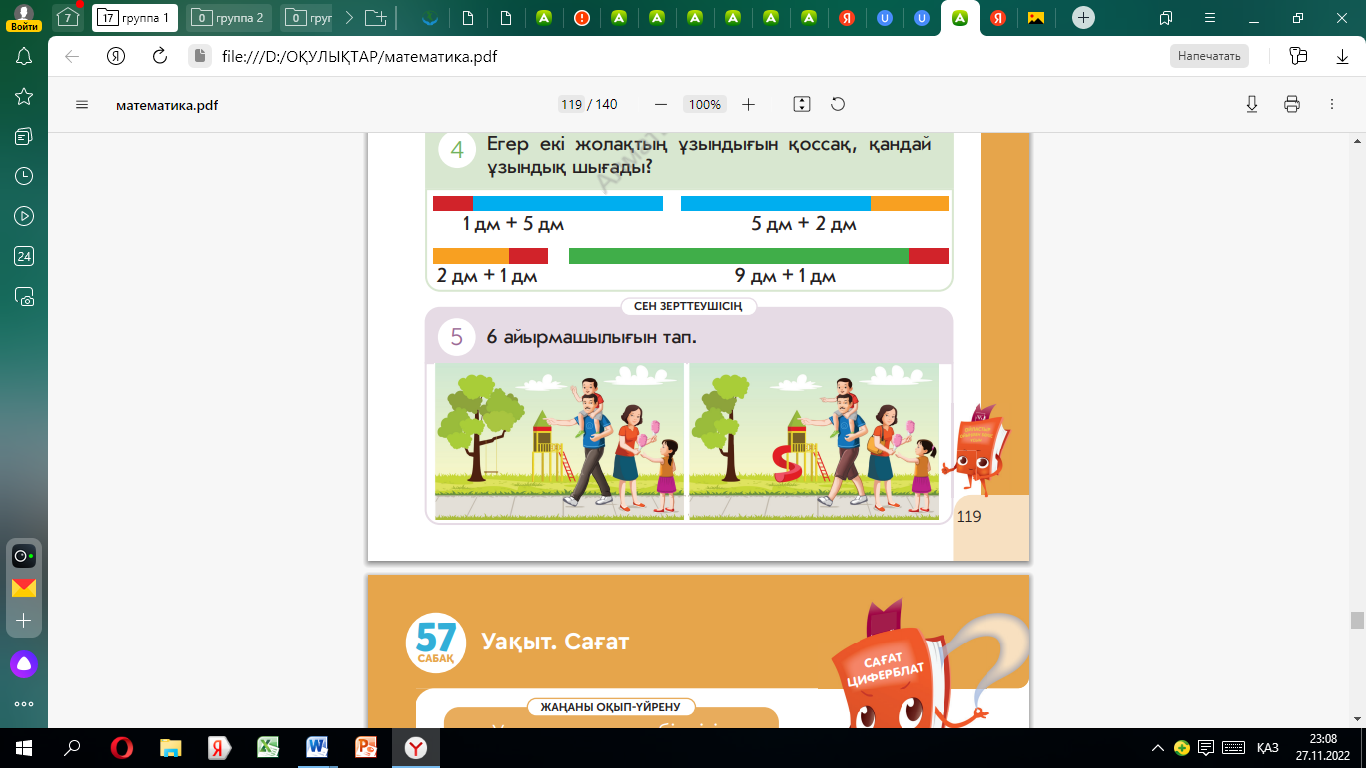Screen dimensions: 1366x768
Task: Open PDF viewer more actions menu
Action: pyautogui.click(x=1332, y=104)
